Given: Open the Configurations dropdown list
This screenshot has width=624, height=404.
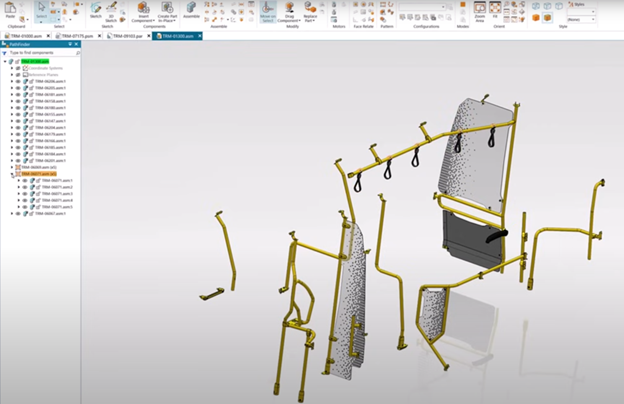Looking at the screenshot, I should (x=444, y=8).
